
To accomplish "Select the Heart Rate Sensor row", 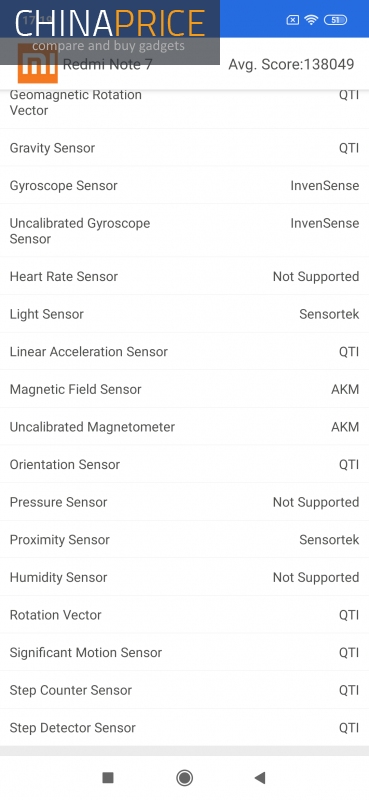I will tap(184, 276).
